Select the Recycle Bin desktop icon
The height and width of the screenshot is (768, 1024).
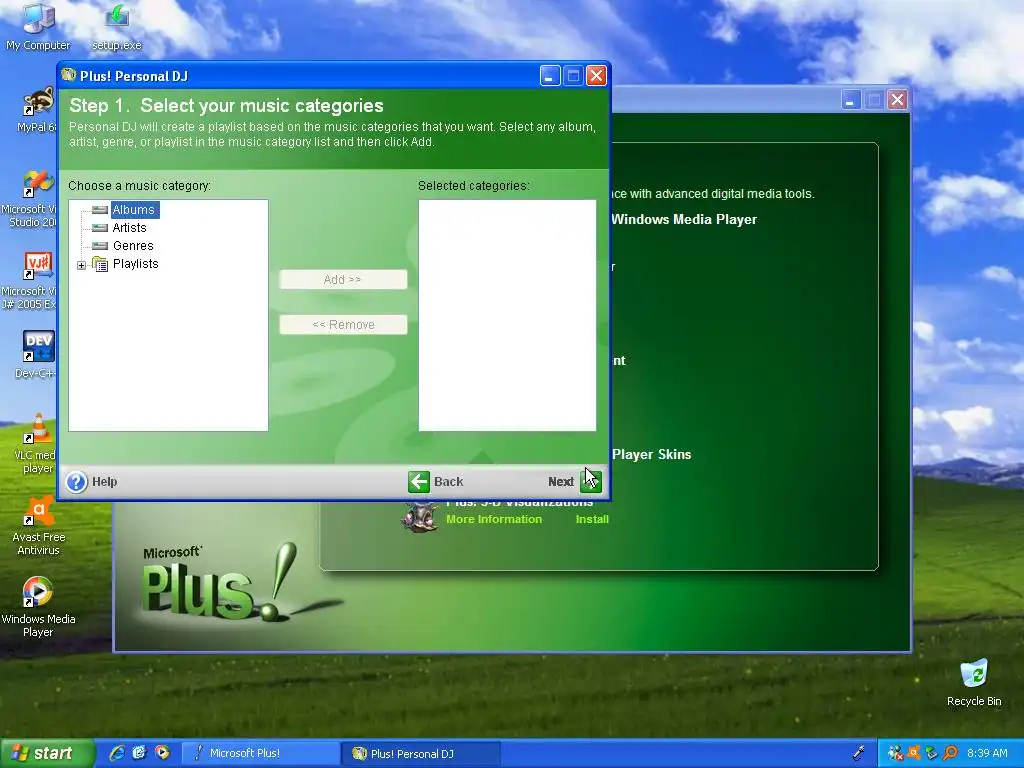(974, 682)
